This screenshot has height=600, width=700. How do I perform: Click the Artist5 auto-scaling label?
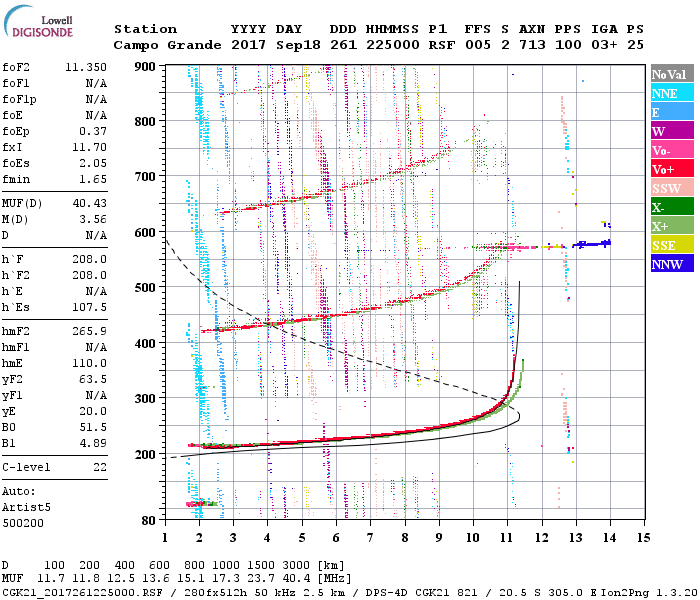pyautogui.click(x=26, y=508)
